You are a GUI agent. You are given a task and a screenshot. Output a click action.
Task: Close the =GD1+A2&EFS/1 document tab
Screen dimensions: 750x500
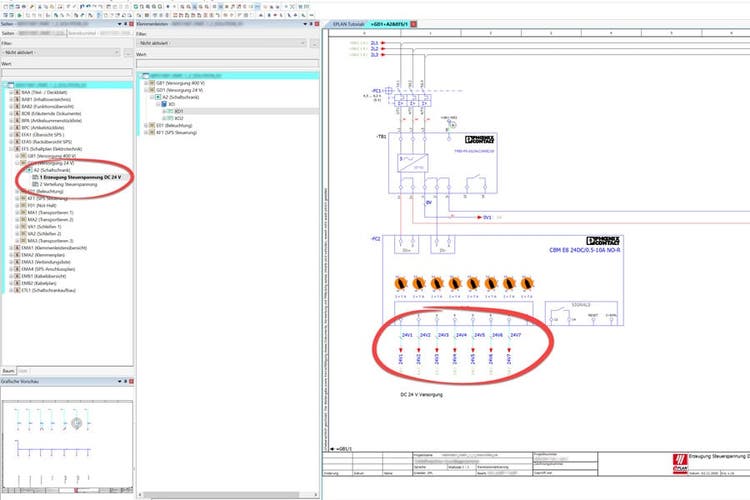[414, 23]
